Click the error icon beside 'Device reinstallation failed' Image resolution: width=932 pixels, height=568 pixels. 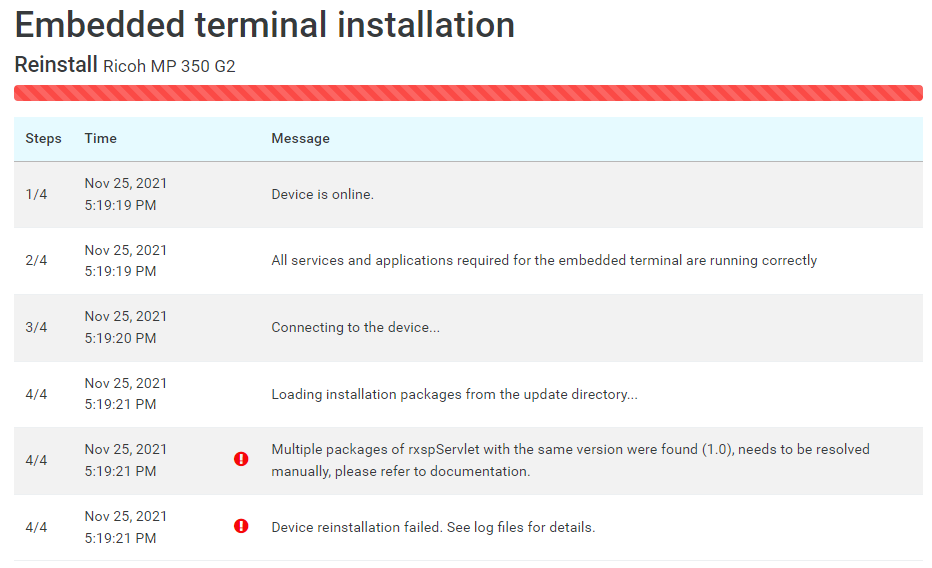click(x=241, y=526)
